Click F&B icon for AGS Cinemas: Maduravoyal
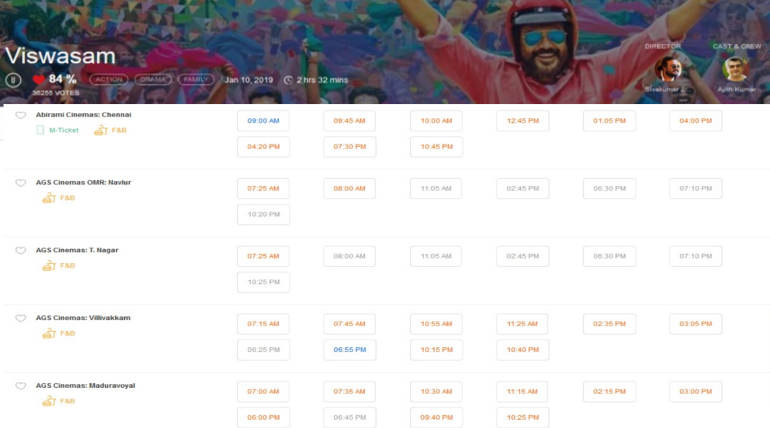 tap(48, 401)
